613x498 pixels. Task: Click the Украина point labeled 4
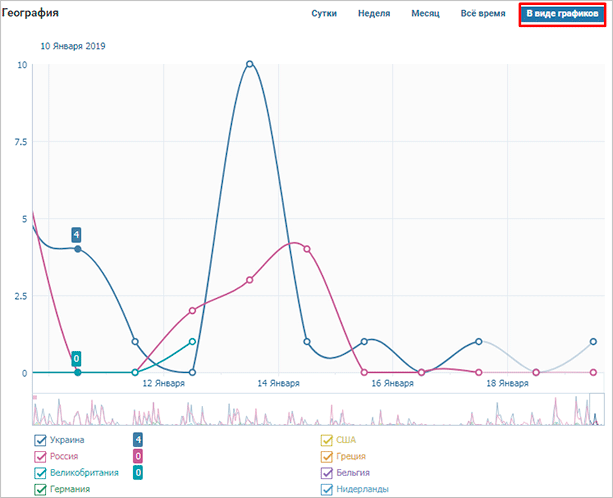point(77,248)
